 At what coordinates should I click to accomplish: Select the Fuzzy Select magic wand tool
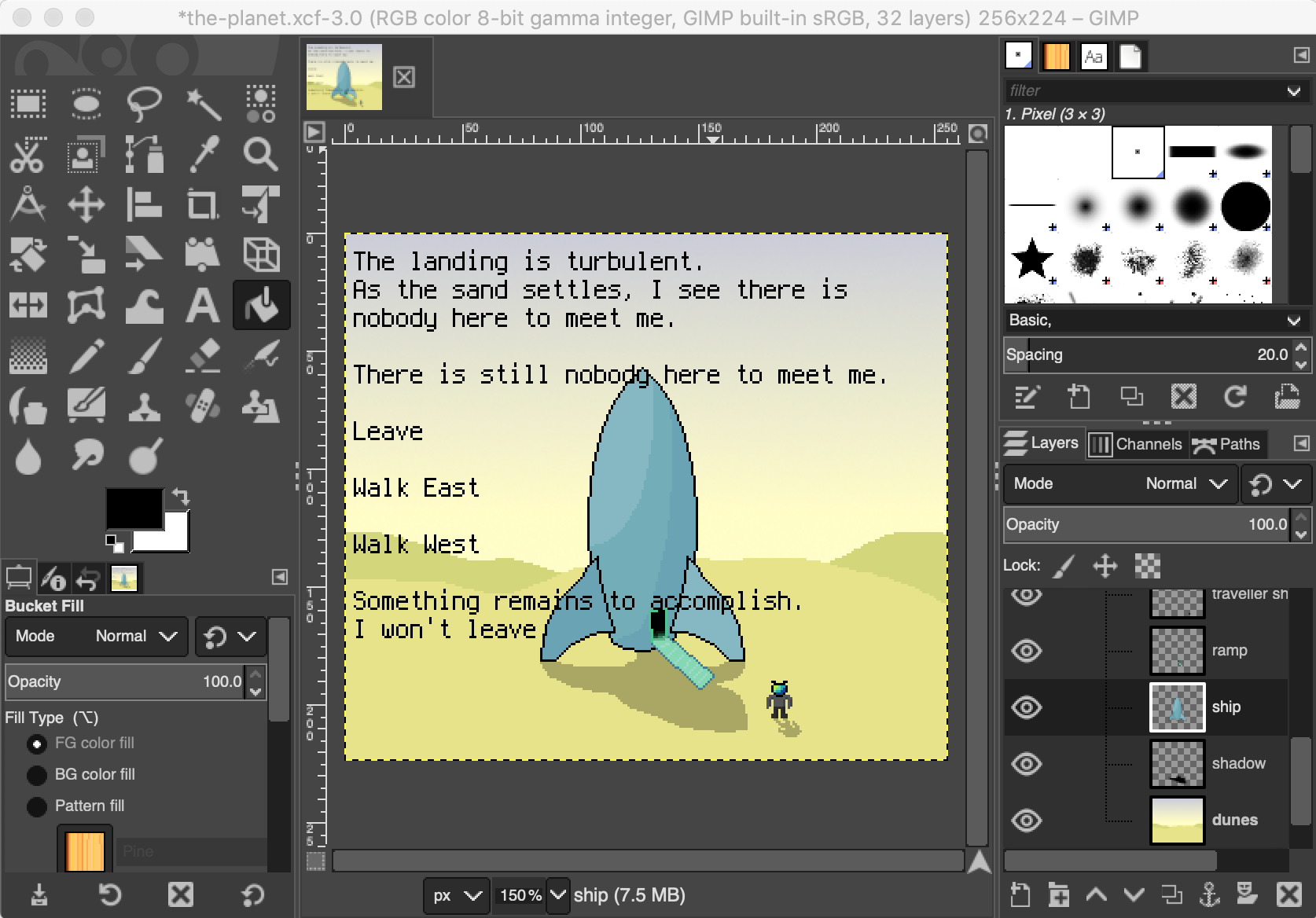pyautogui.click(x=203, y=104)
